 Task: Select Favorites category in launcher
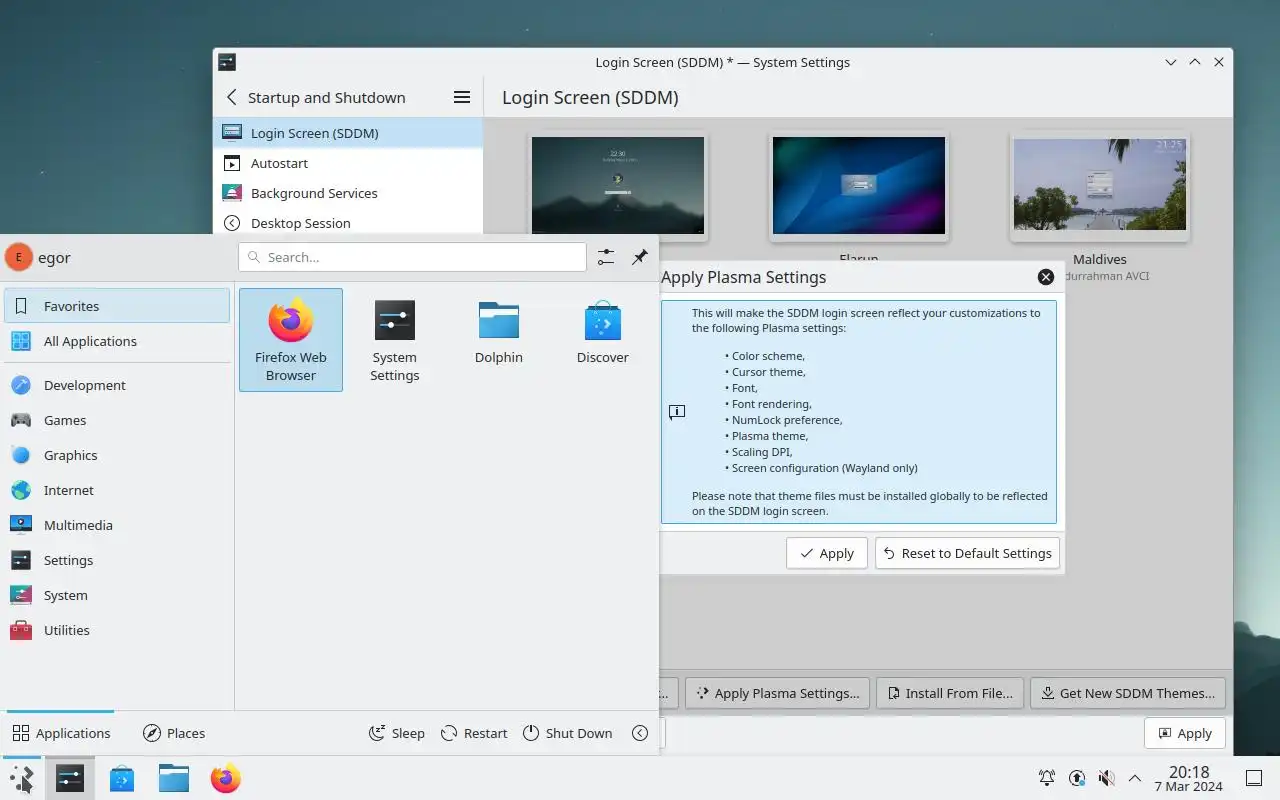click(x=117, y=306)
